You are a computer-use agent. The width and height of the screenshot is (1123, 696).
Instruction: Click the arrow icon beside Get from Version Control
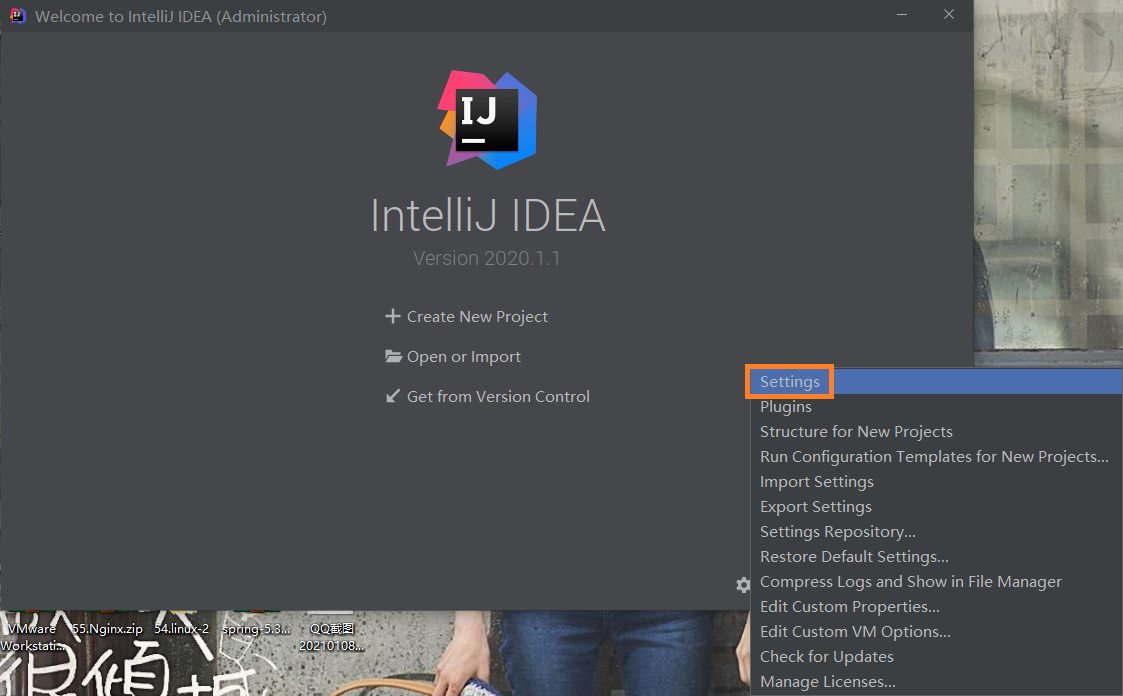pyautogui.click(x=392, y=396)
